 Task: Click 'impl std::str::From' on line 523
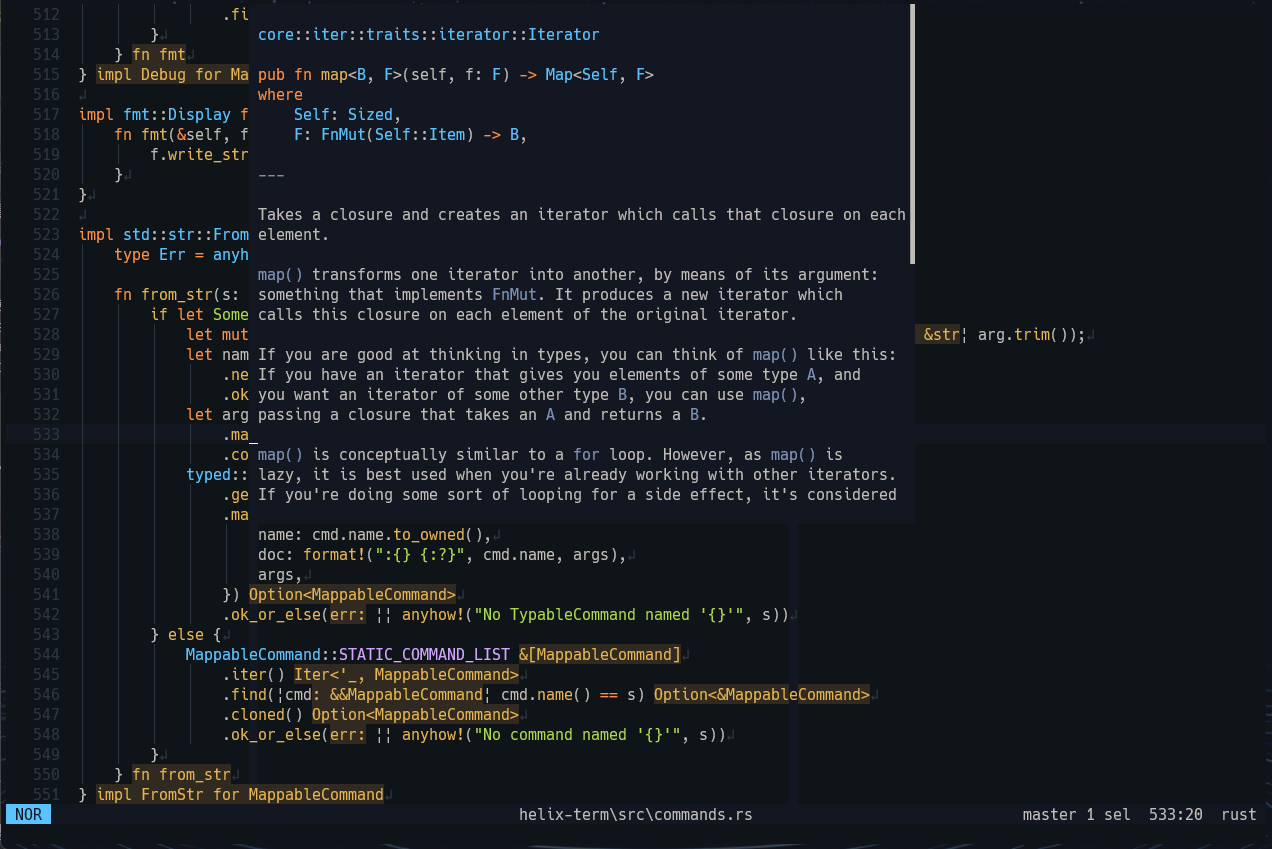(x=164, y=234)
